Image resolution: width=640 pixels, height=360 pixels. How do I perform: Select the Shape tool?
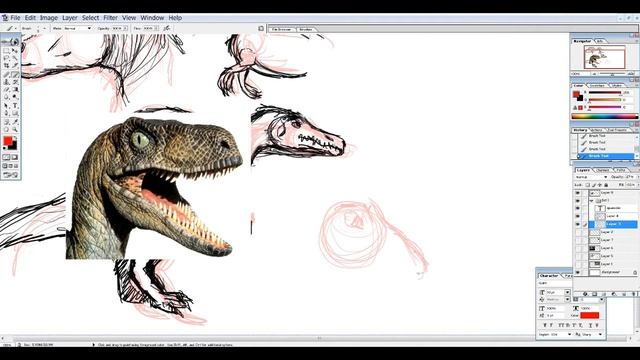[x=15, y=113]
